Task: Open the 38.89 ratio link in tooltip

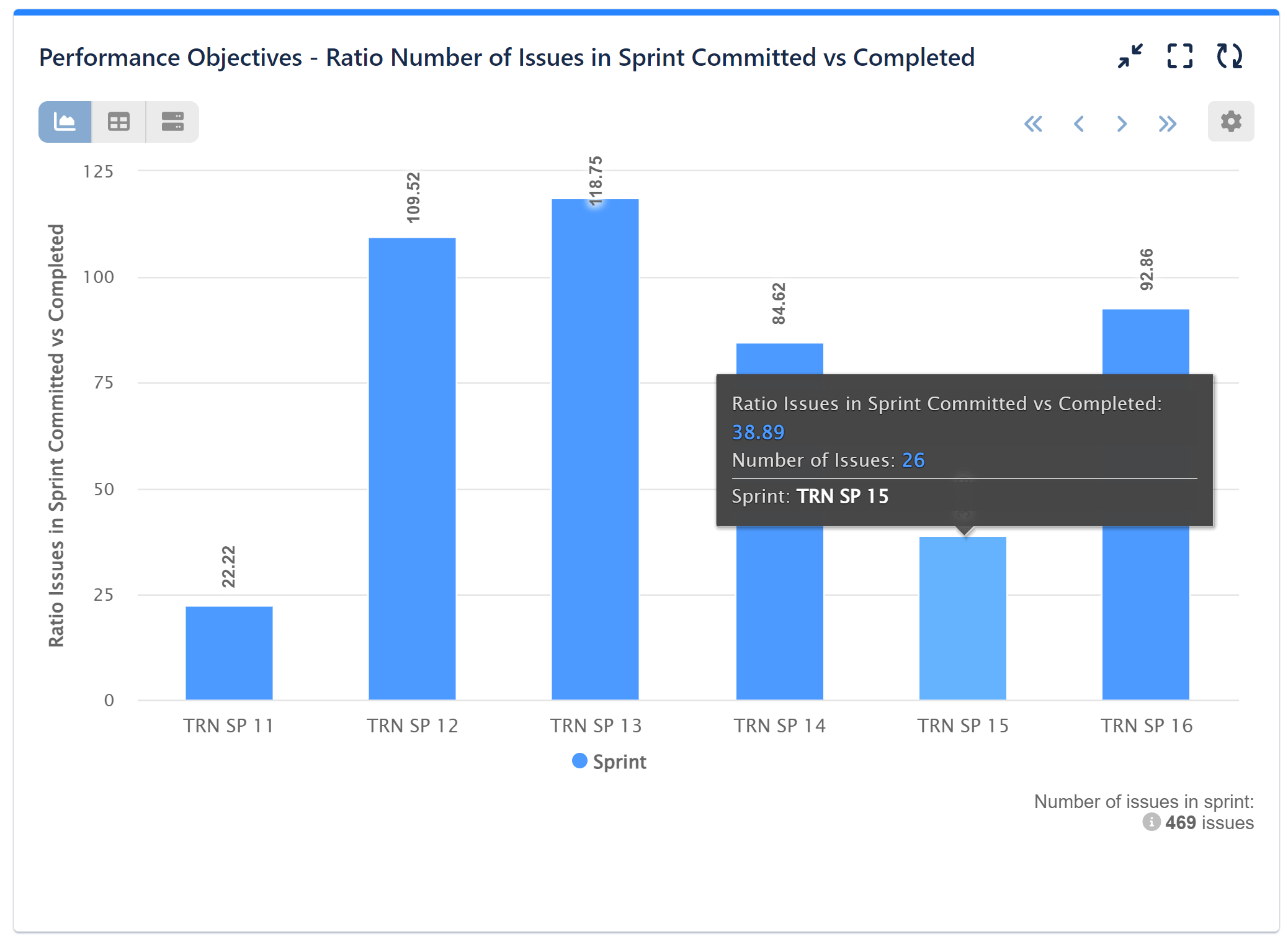Action: 758,432
